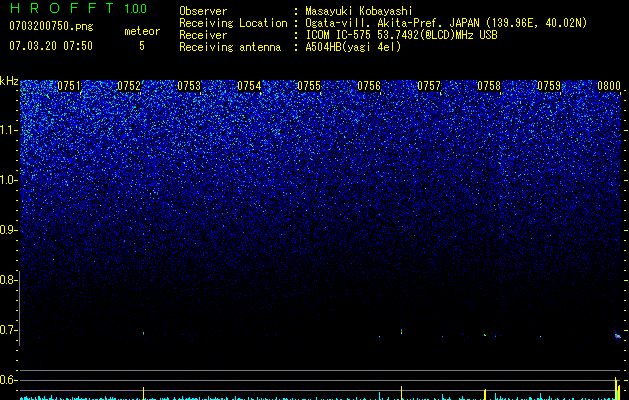Click the 0800 time marker
Screen dimensions: 629x400
tap(609, 86)
